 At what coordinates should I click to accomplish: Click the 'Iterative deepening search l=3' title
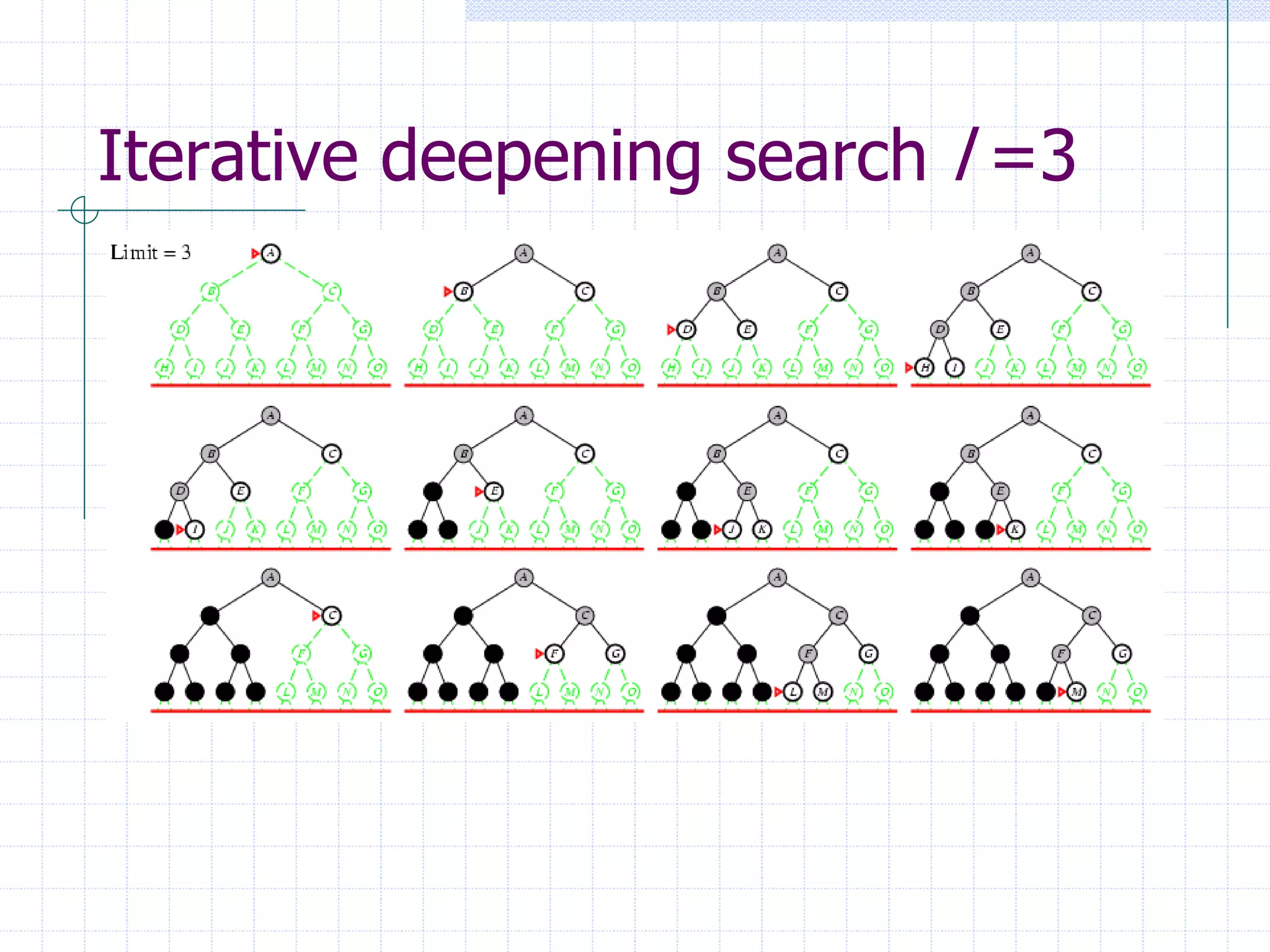click(x=586, y=155)
